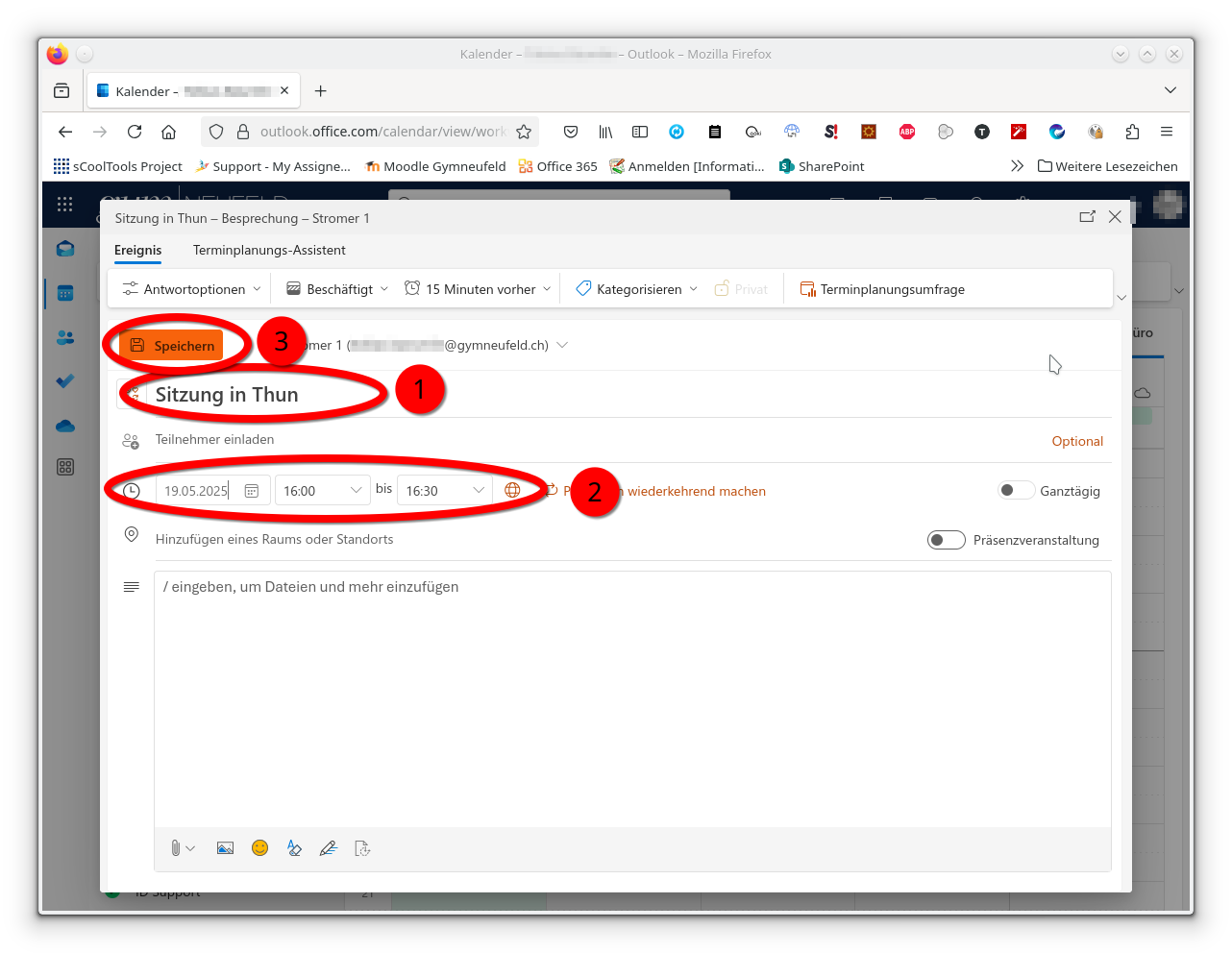
Task: Switch to the Ereignis tab
Action: (137, 251)
